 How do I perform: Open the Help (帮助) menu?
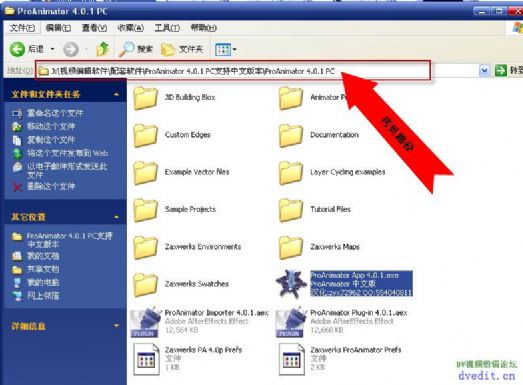203,28
